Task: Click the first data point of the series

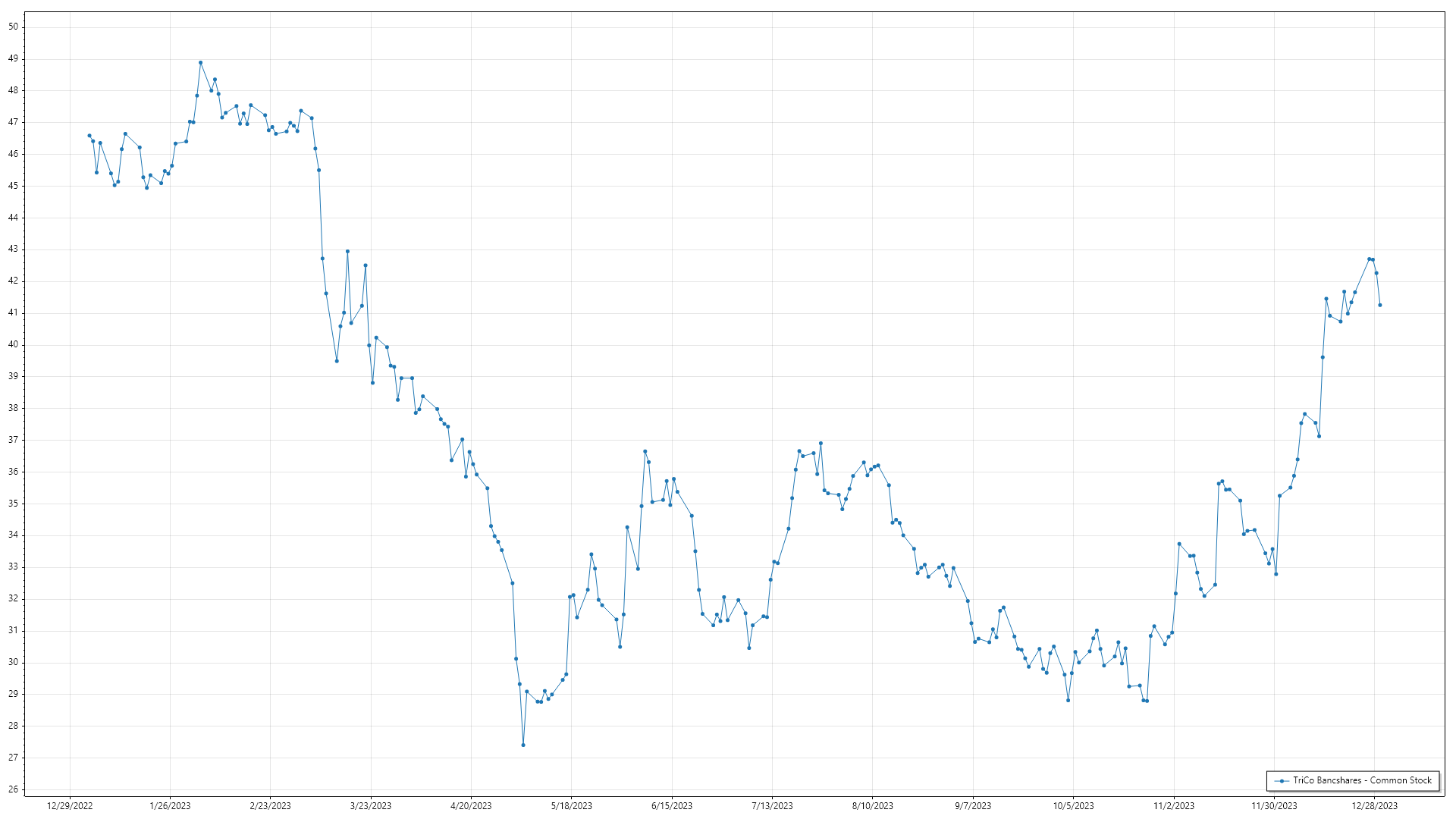Action: tap(89, 136)
